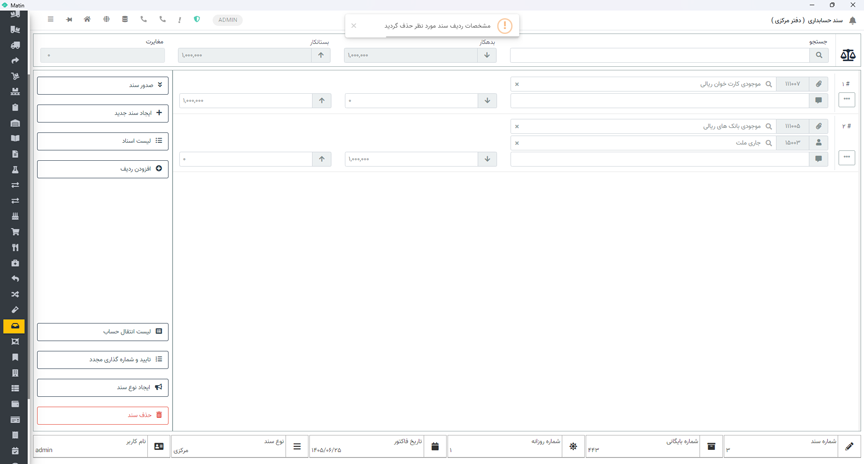
Task: Open the three-dots menu for row 2
Action: pyautogui.click(x=847, y=158)
